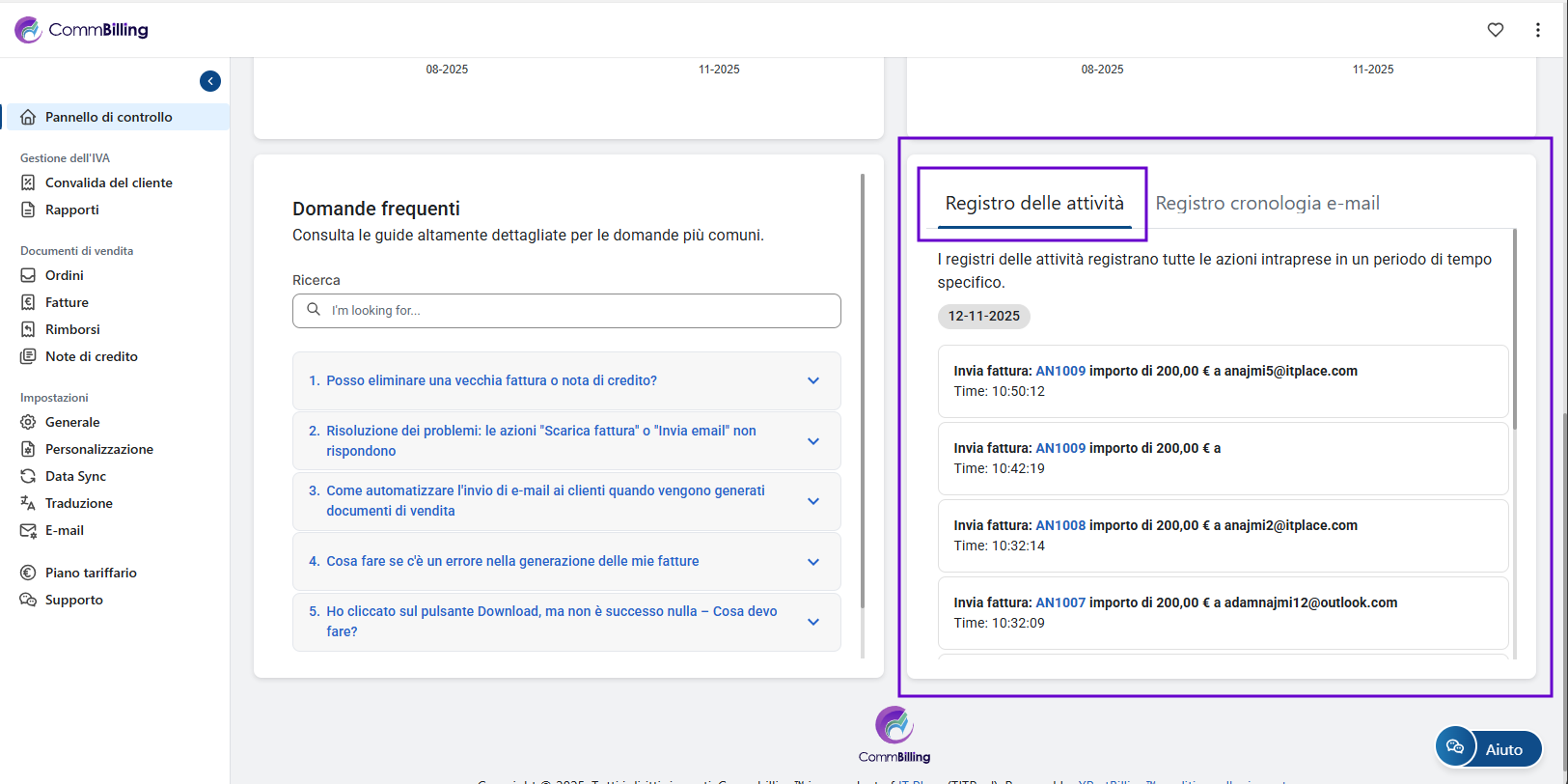The image size is (1568, 784).
Task: Click the Fatture euro document icon
Action: (x=28, y=302)
